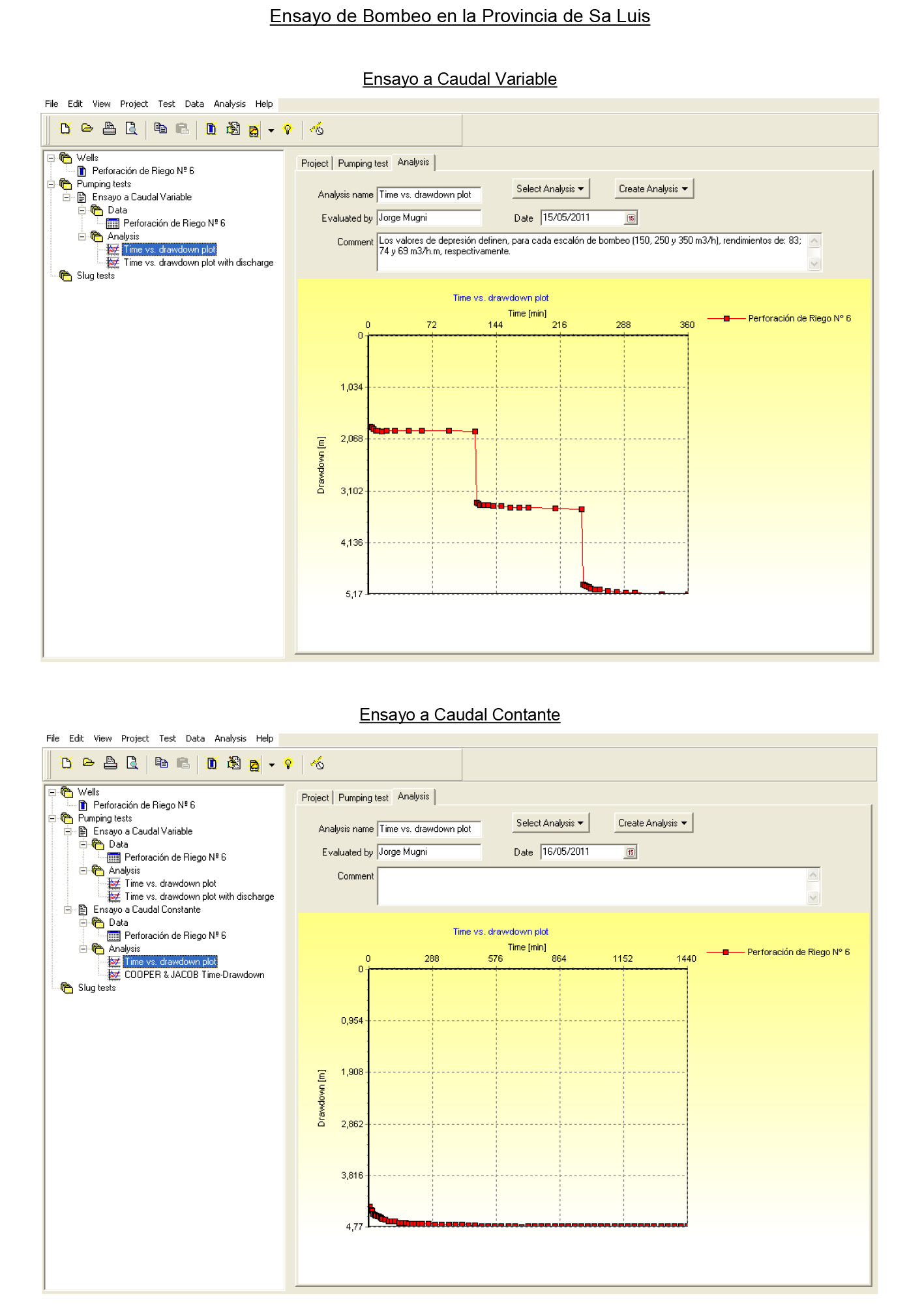
Task: Click Print preview icon in bottom window toolbar
Action: 132,763
